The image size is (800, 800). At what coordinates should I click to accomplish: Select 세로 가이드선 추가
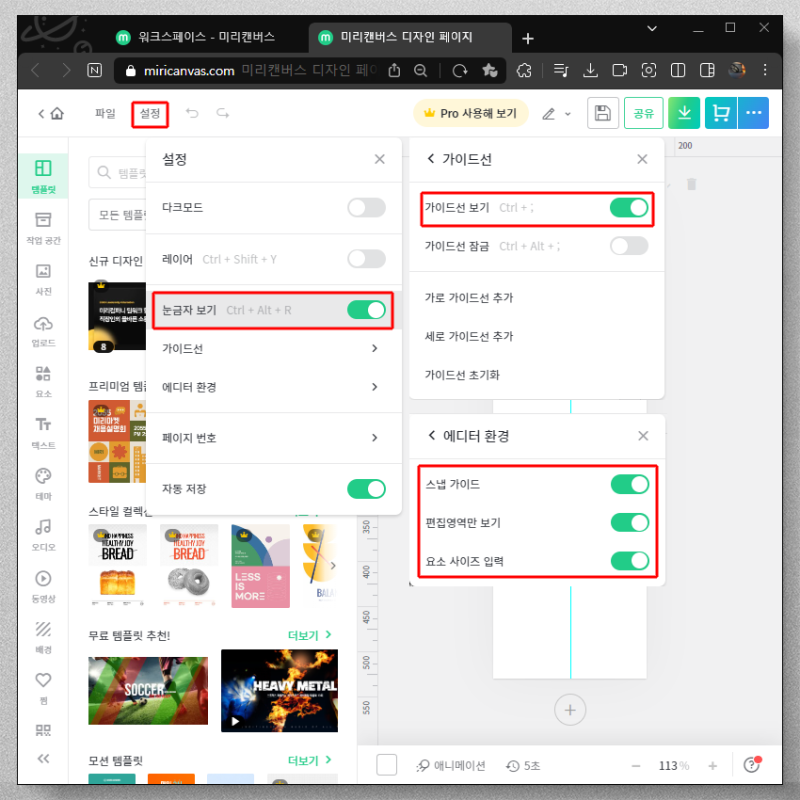pos(468,336)
